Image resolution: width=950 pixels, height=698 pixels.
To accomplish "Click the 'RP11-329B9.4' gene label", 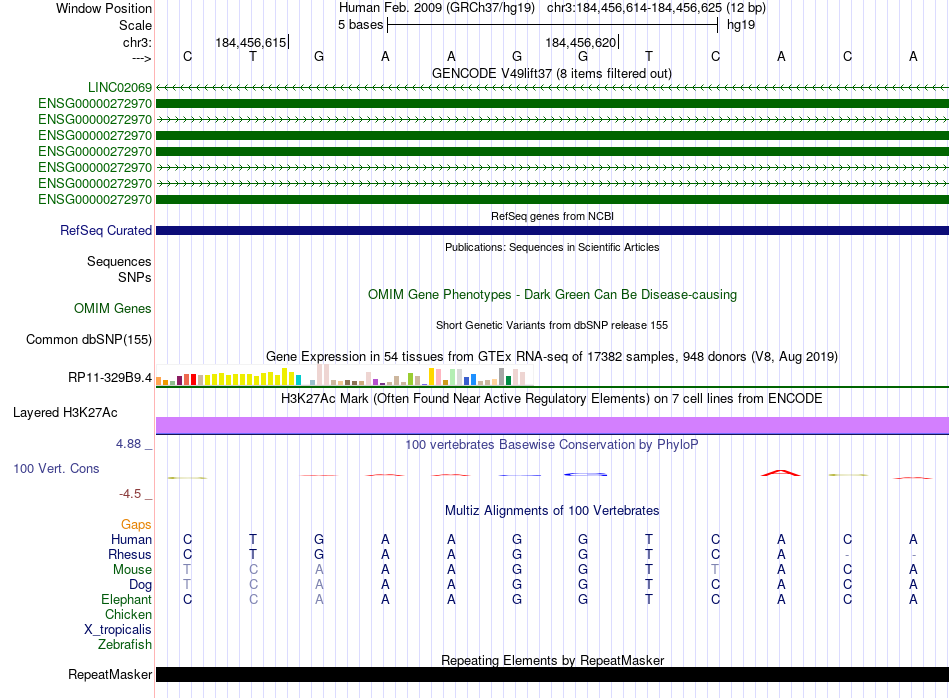I will pos(110,377).
